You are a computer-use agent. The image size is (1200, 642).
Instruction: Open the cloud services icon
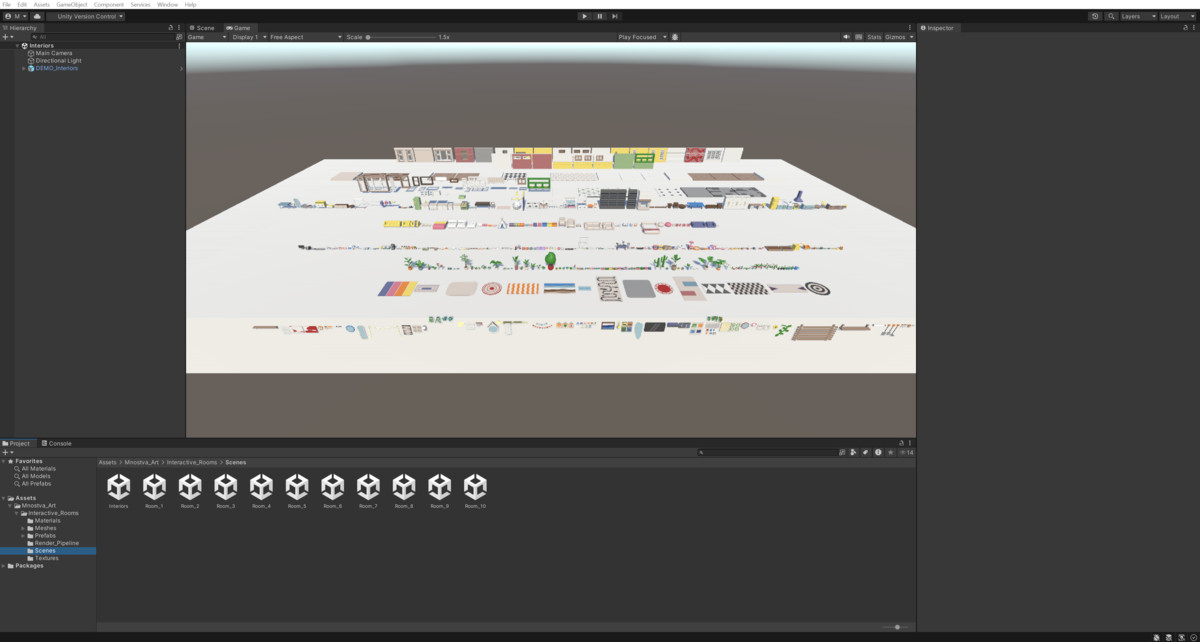(x=37, y=16)
